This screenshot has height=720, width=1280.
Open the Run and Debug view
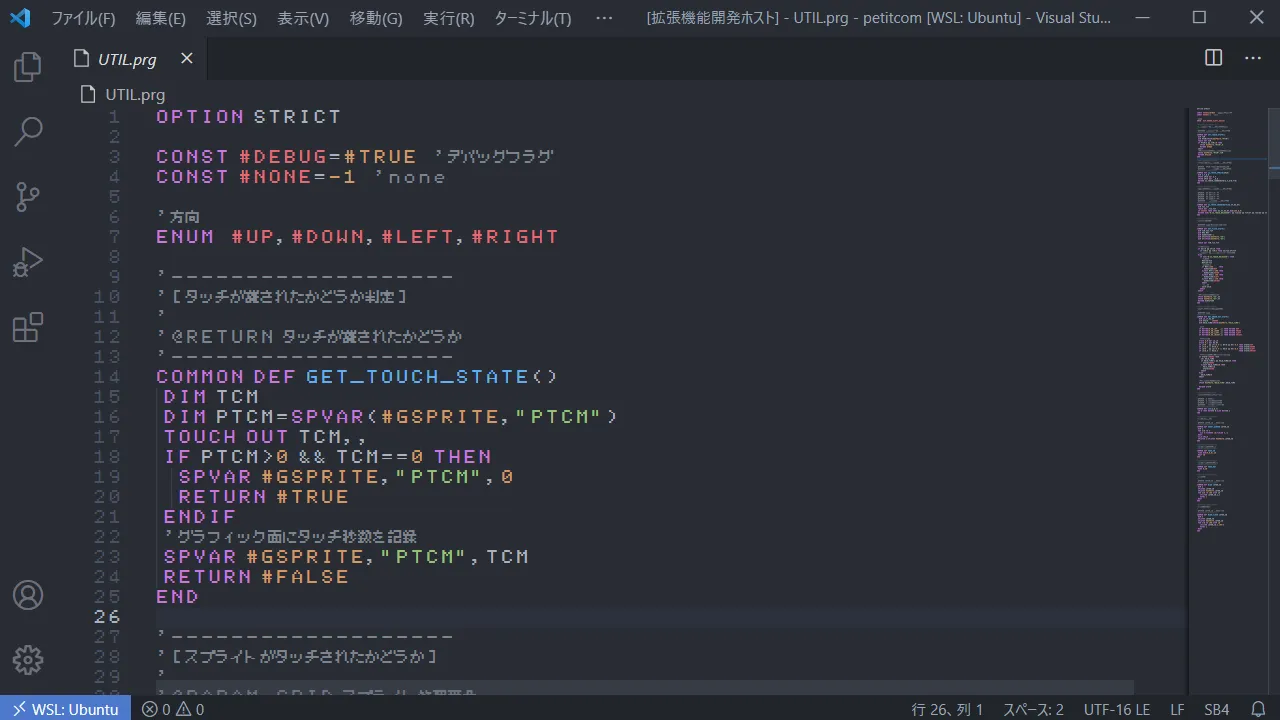[28, 262]
